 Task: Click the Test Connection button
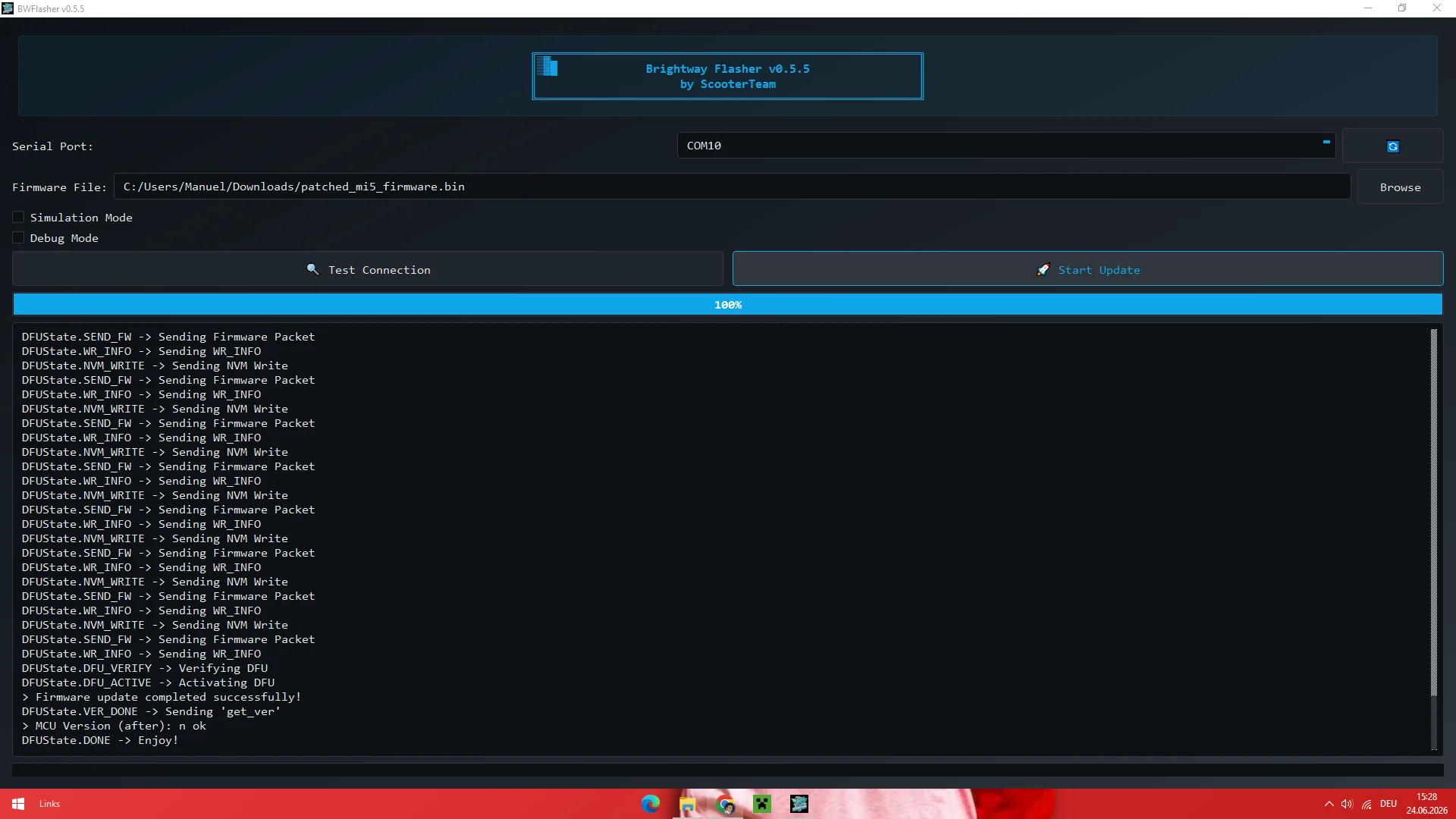pyautogui.click(x=368, y=269)
